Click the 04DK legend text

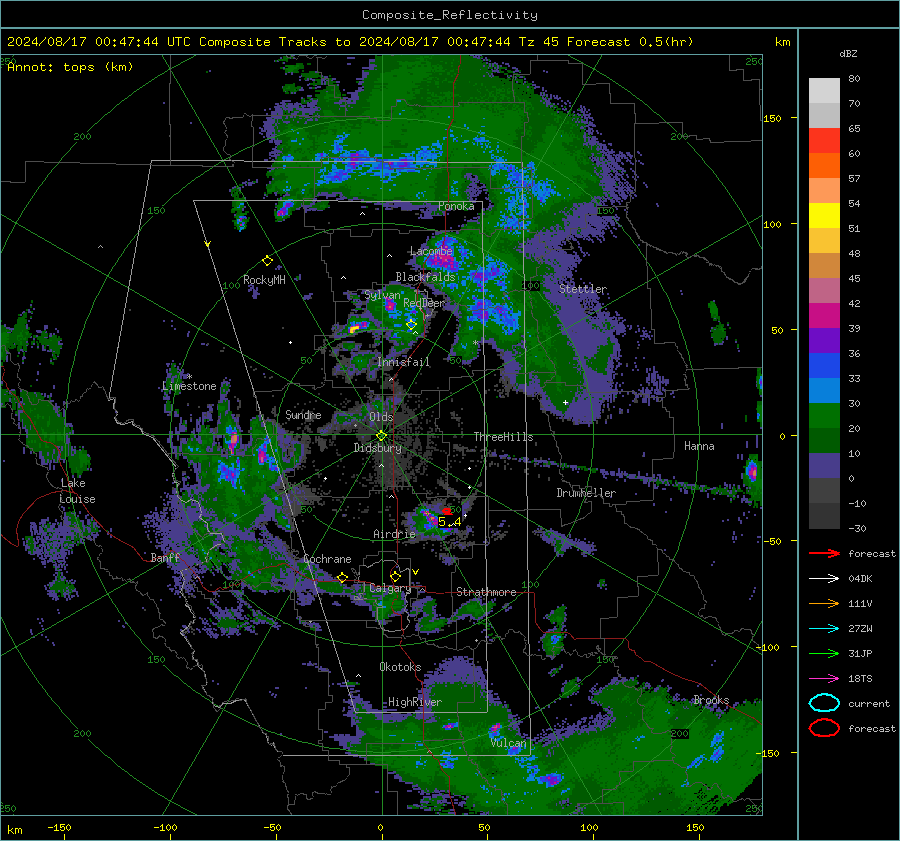coord(860,578)
